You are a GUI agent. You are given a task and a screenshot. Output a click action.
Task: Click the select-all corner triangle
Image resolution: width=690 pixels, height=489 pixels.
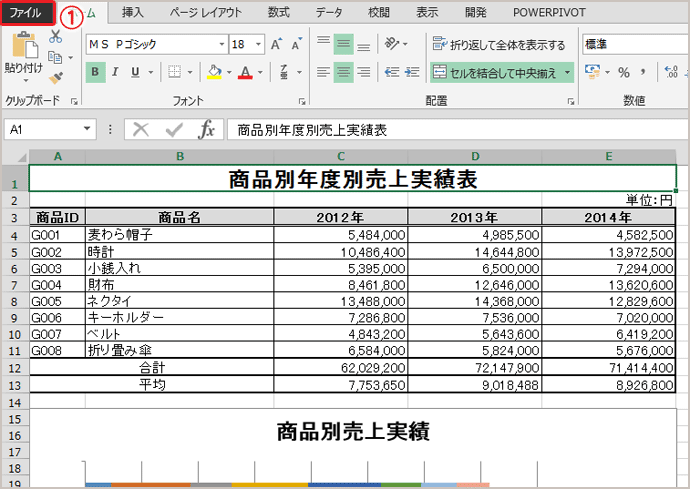[x=21, y=157]
